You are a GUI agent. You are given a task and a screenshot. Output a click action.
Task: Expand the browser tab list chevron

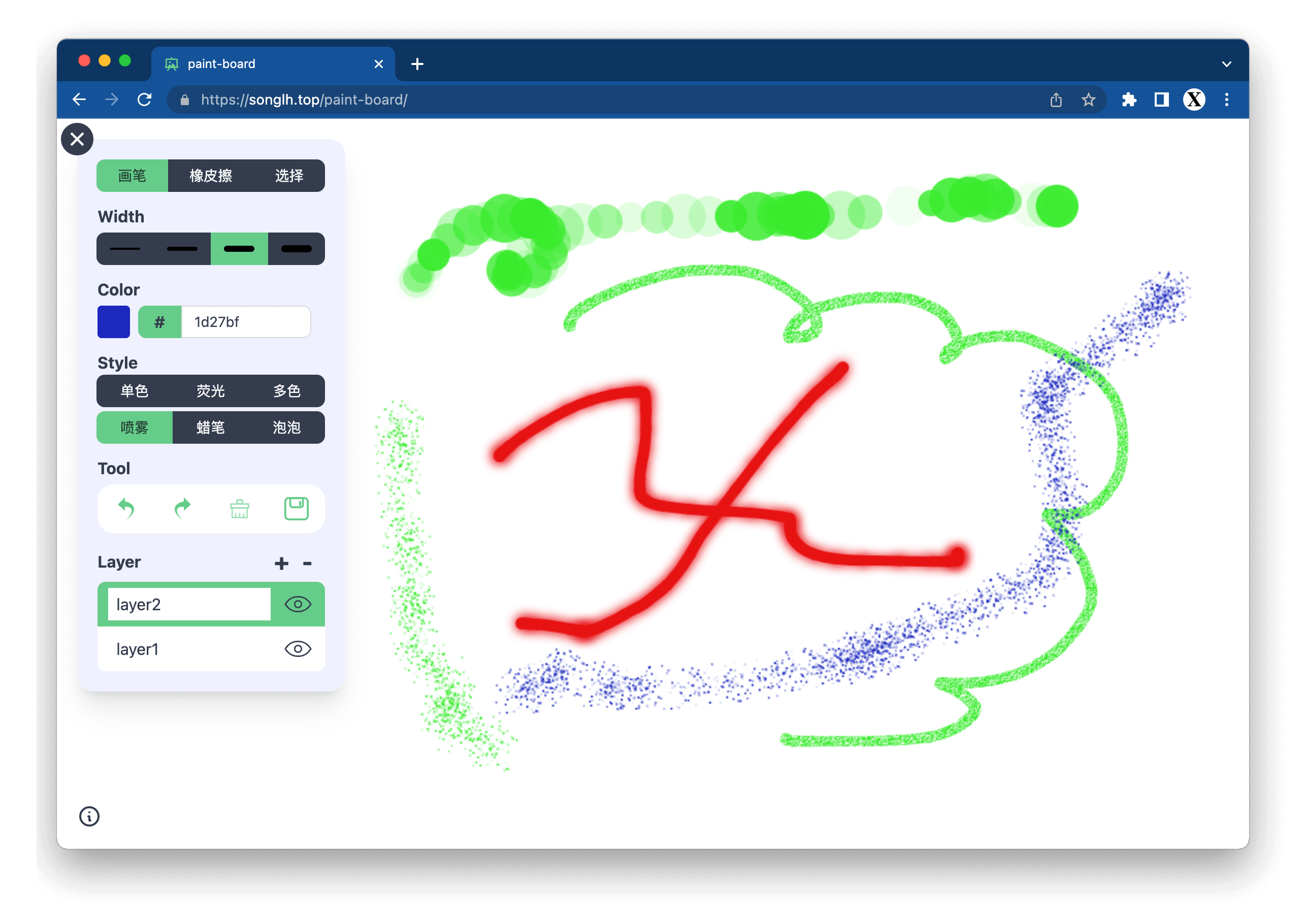coord(1226,64)
